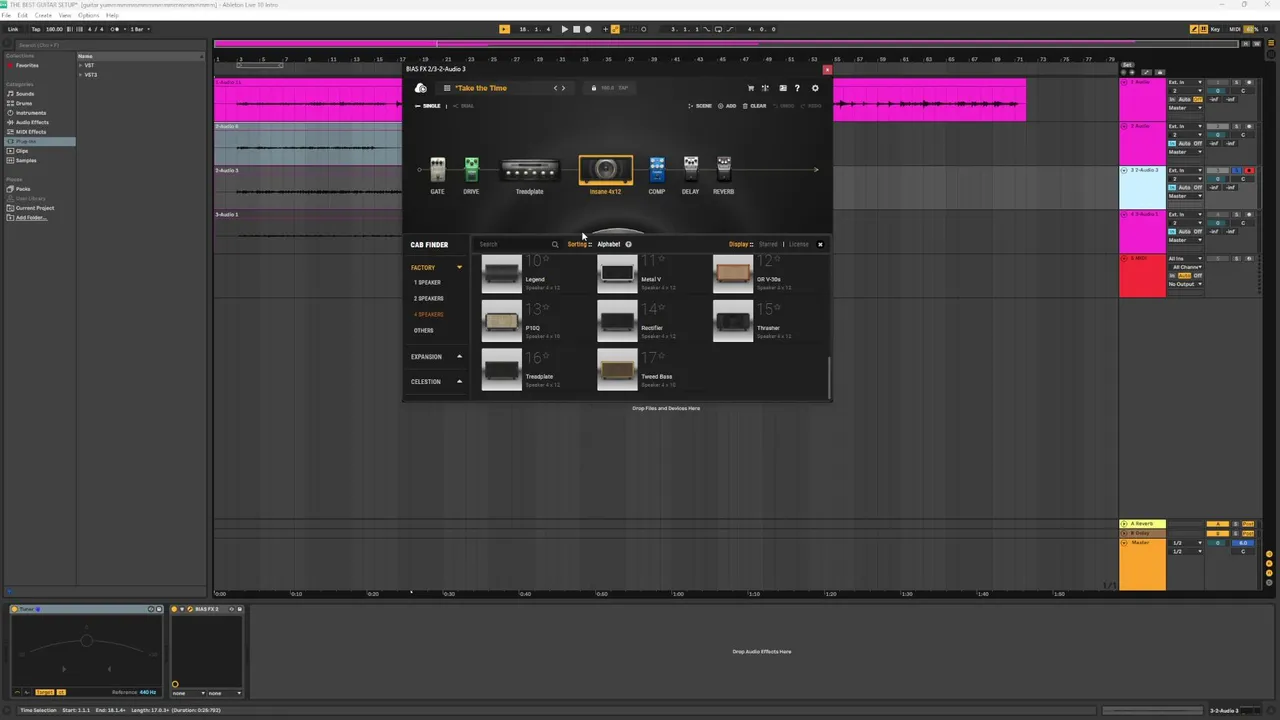Click Stop in Ableton transport
Viewport: 1280px width, 720px height.
pyautogui.click(x=576, y=29)
